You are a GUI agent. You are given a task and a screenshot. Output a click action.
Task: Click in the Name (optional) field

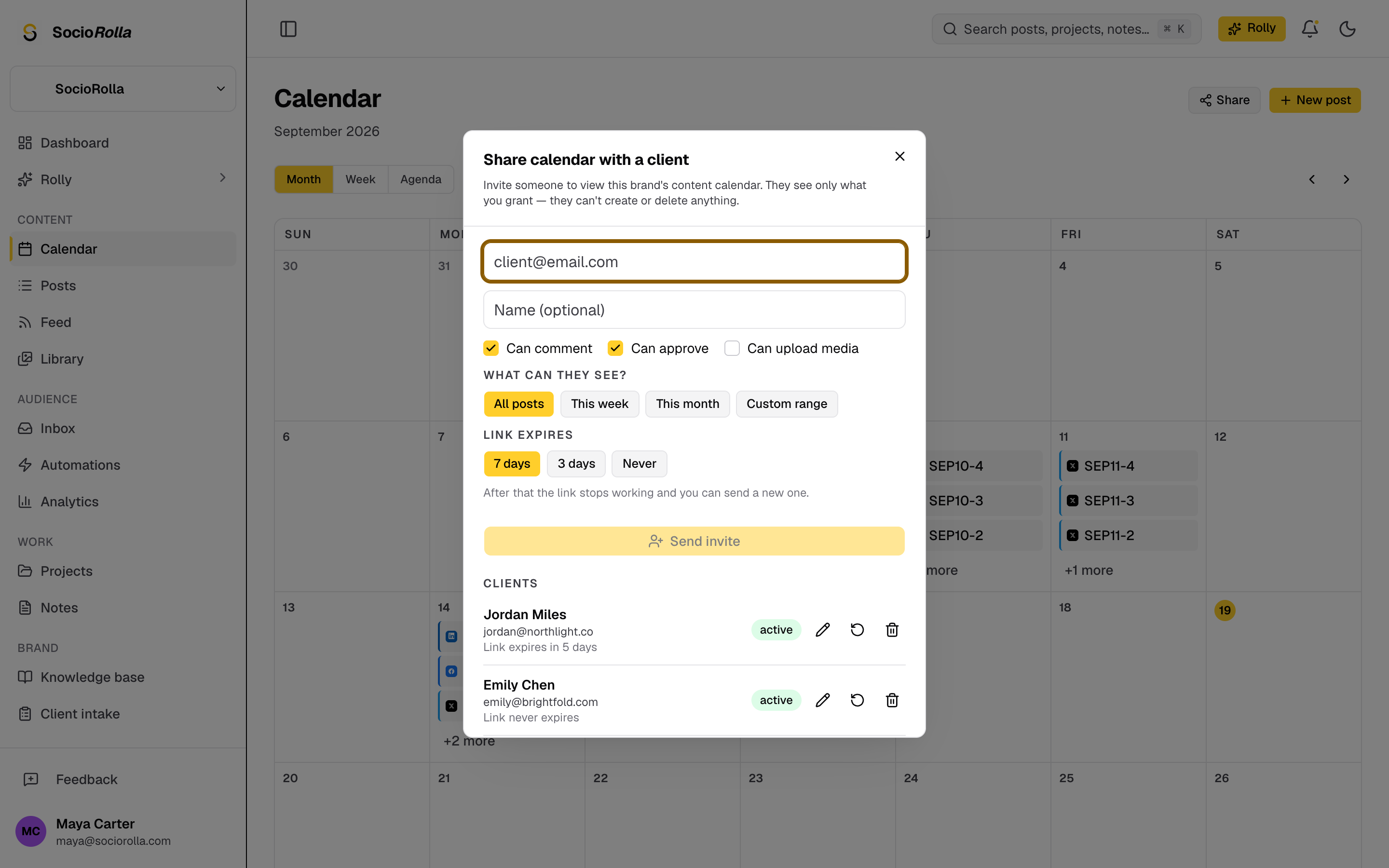[694, 310]
